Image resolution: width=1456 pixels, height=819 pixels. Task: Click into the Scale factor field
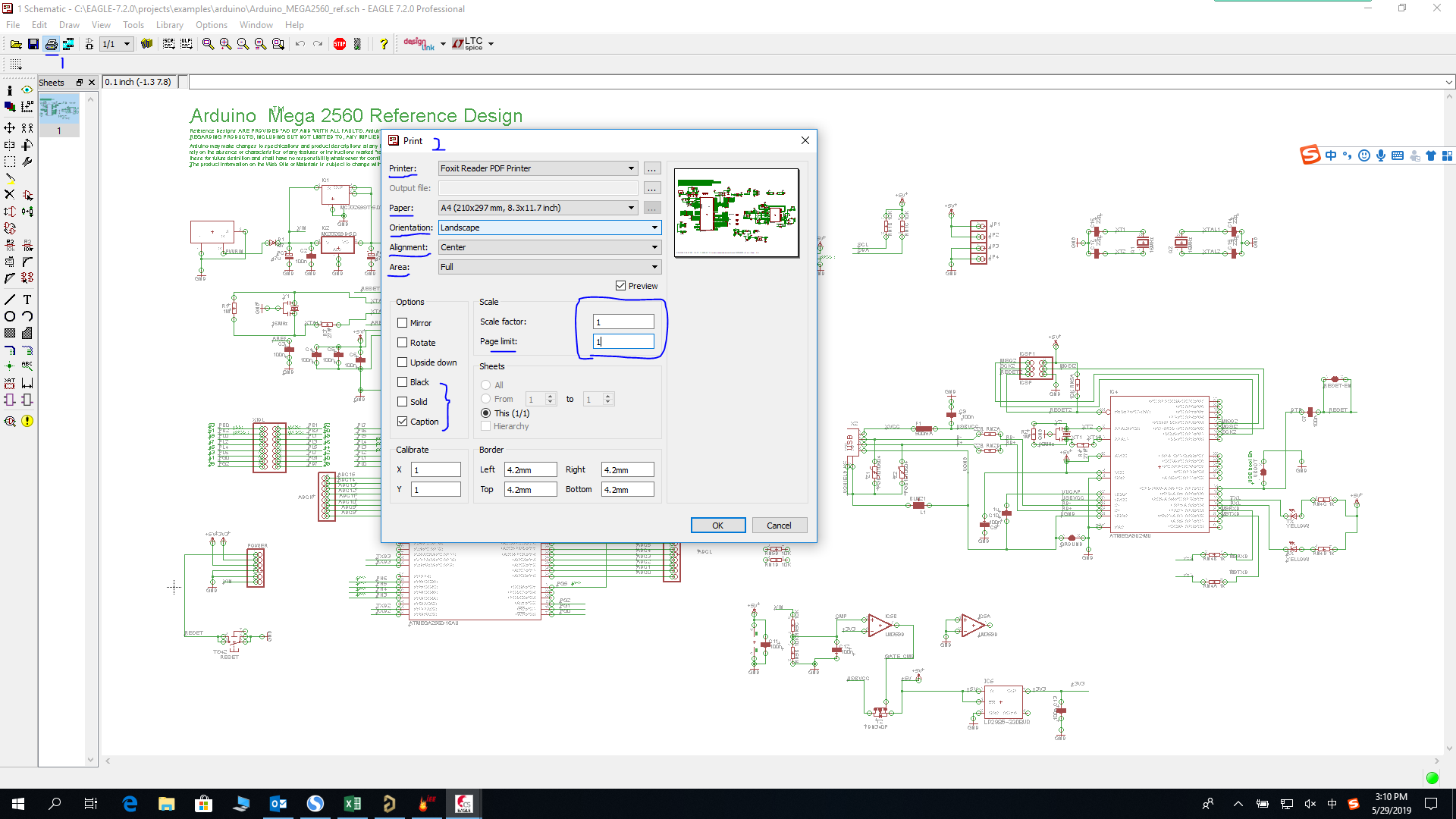tap(623, 322)
